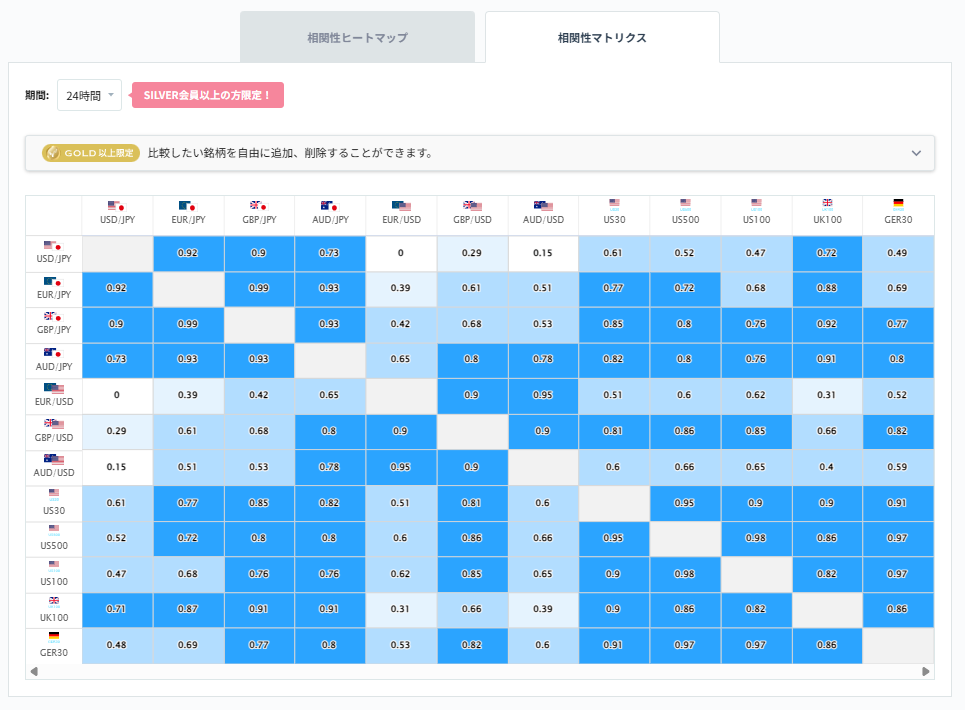Click the SILVER会員以上の方限定 badge
Viewport: 965px width, 710px height.
click(208, 94)
